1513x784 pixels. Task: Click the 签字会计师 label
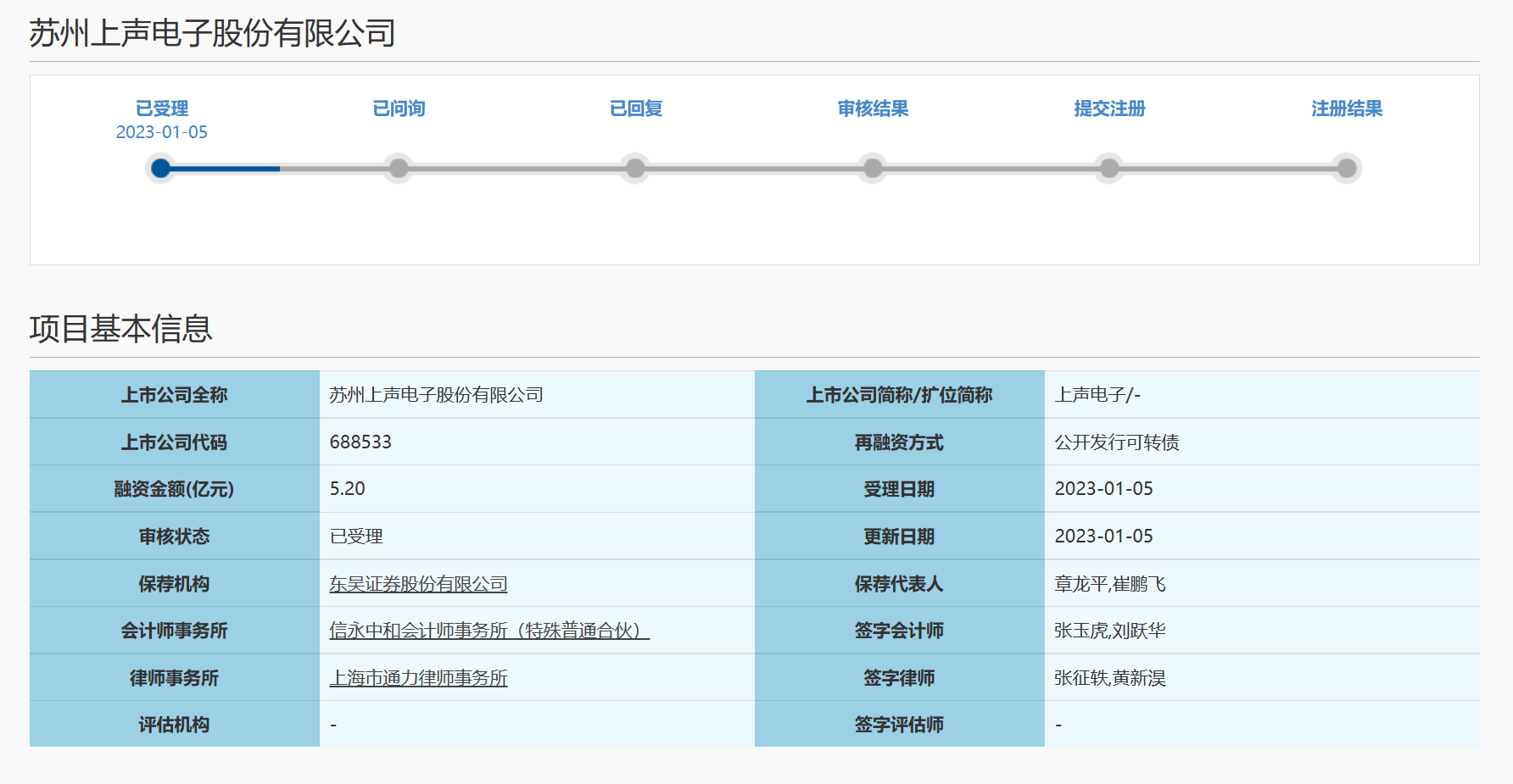pos(899,631)
